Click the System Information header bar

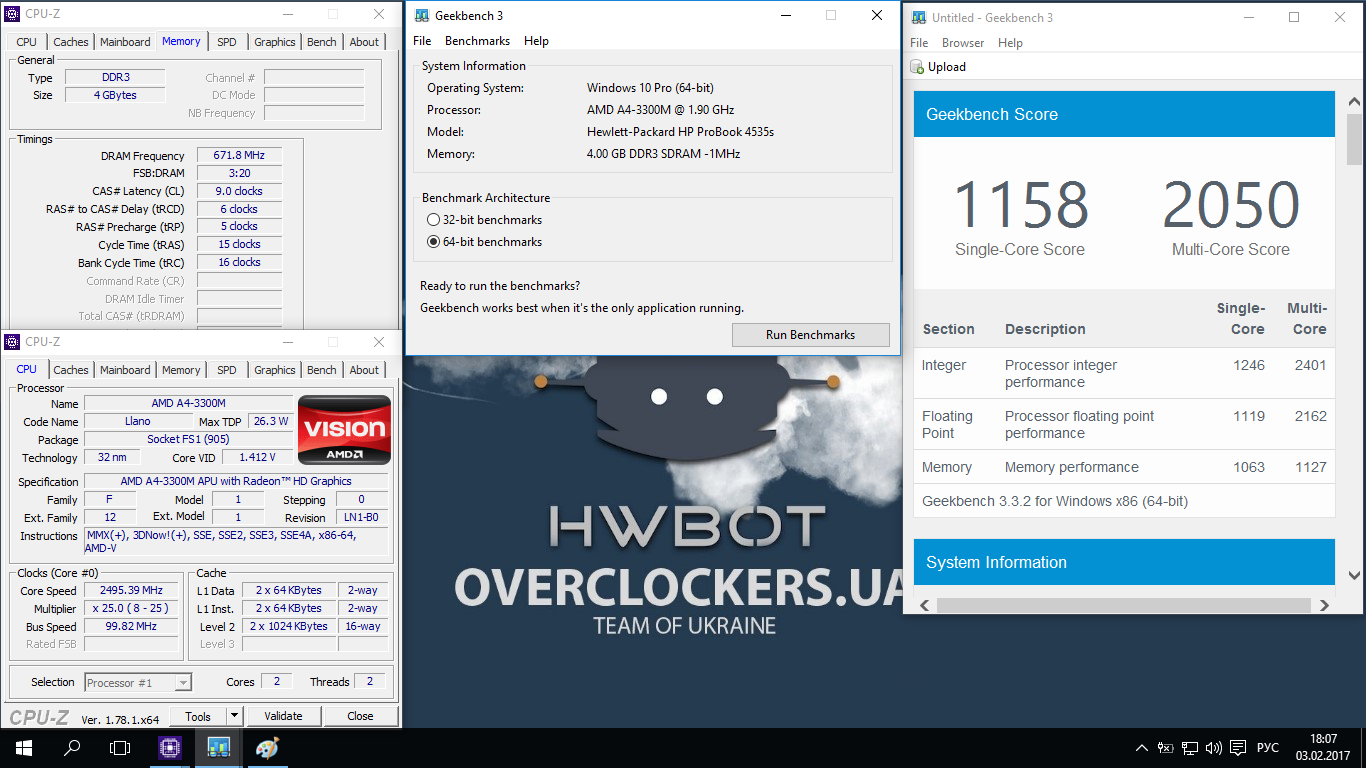click(x=1124, y=562)
